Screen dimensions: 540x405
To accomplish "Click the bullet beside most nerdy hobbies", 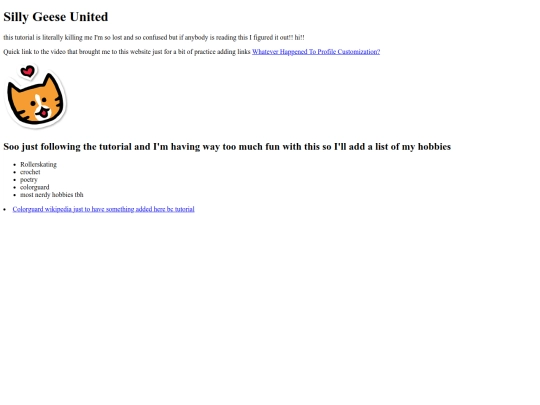I will (14, 195).
